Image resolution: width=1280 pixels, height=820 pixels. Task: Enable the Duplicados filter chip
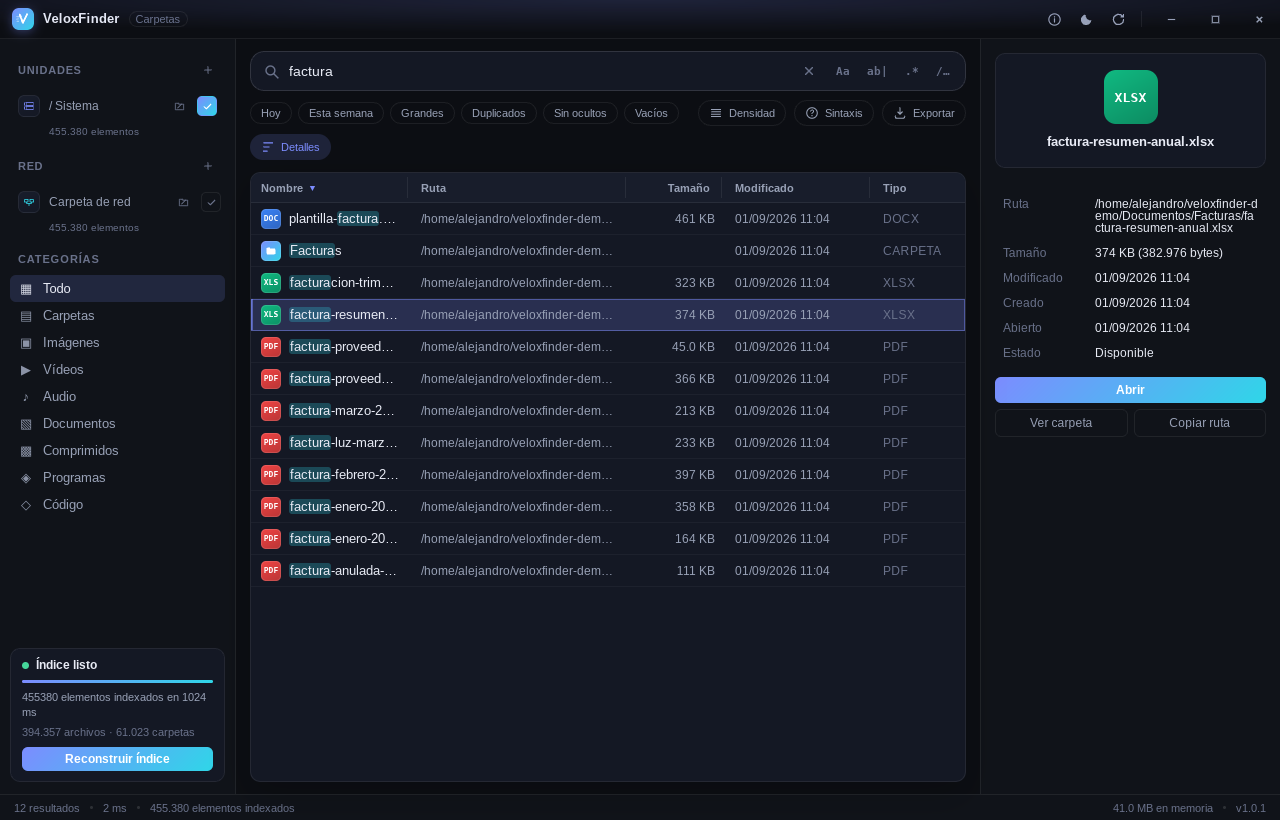pos(499,113)
